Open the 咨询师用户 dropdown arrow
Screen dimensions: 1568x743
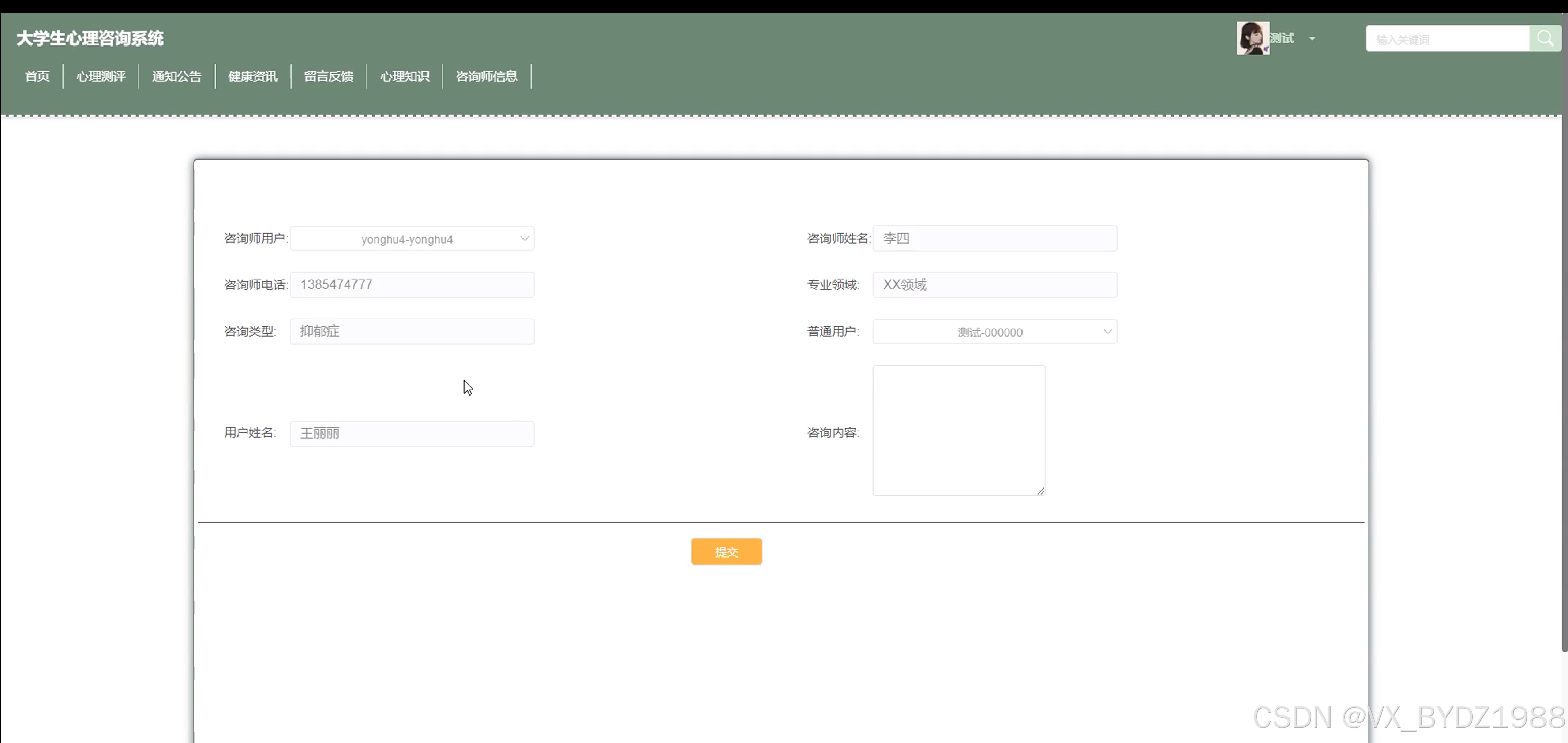524,239
